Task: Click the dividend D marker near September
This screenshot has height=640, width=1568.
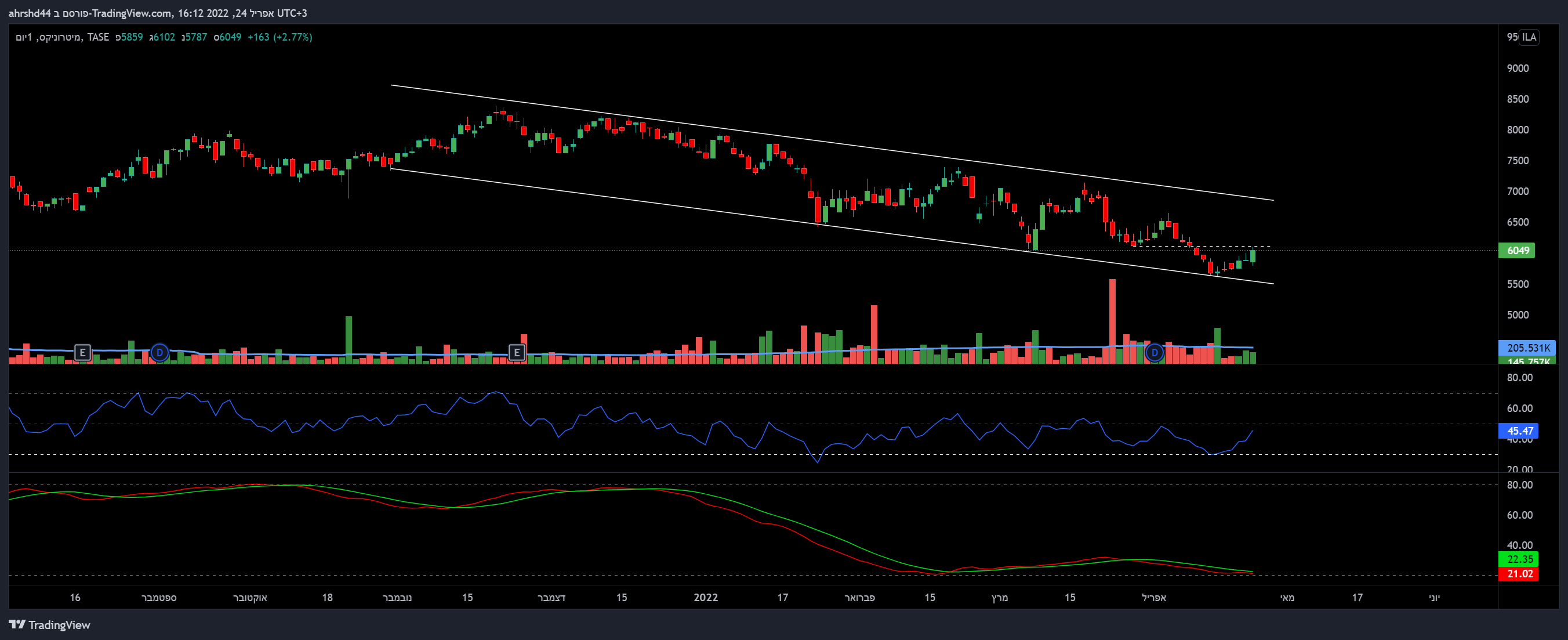Action: [x=159, y=352]
